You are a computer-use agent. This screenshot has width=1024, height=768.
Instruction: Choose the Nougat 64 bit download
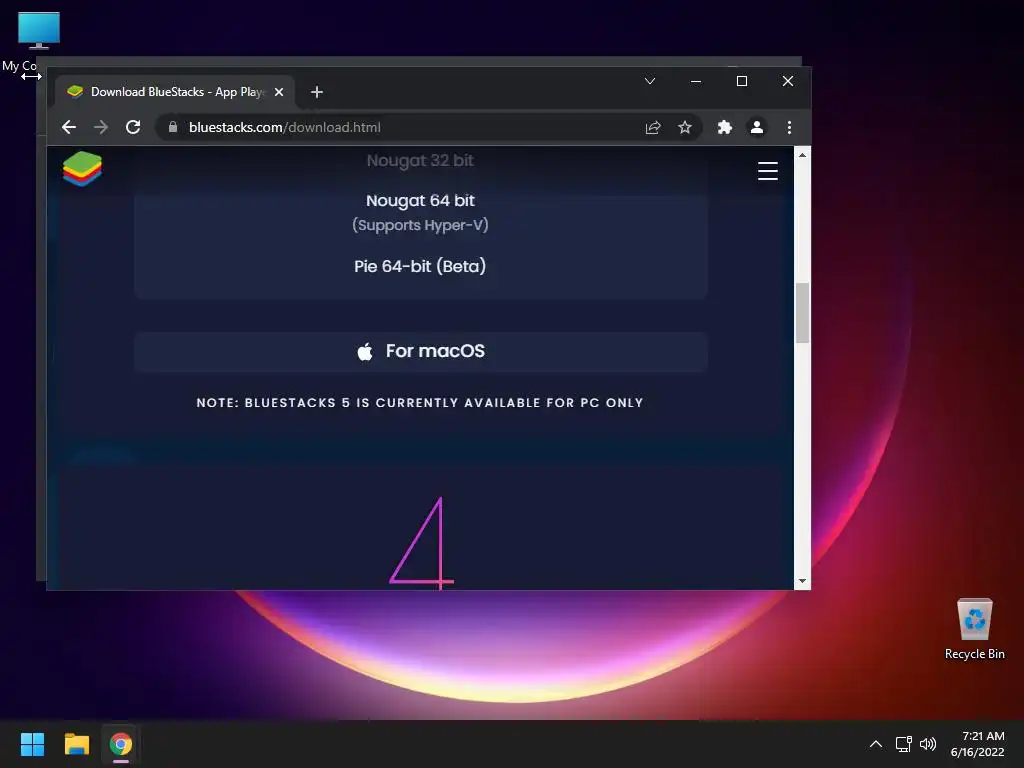420,200
